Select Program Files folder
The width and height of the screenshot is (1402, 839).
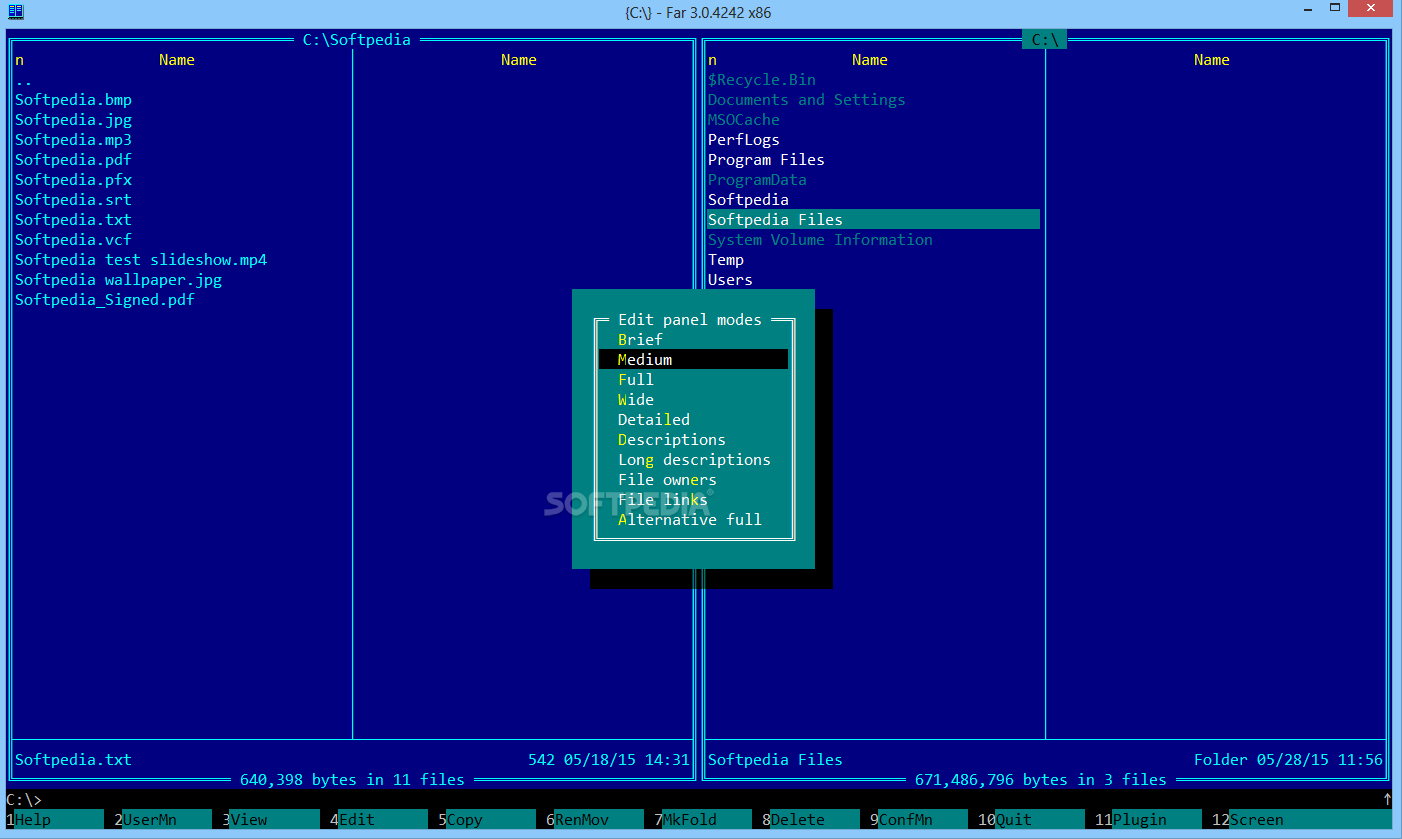pos(766,160)
